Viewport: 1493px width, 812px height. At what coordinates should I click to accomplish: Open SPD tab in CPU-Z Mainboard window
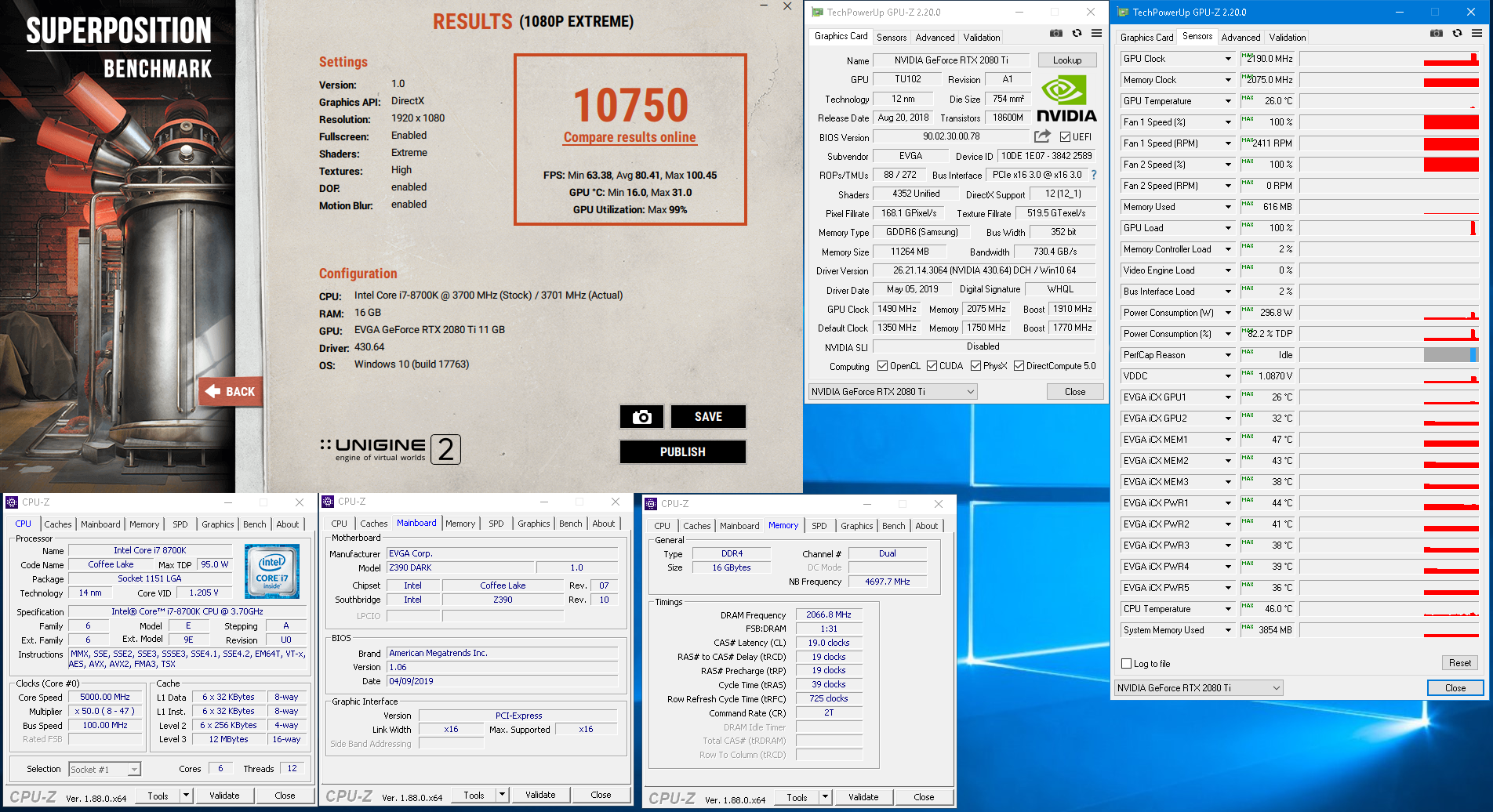[x=496, y=524]
